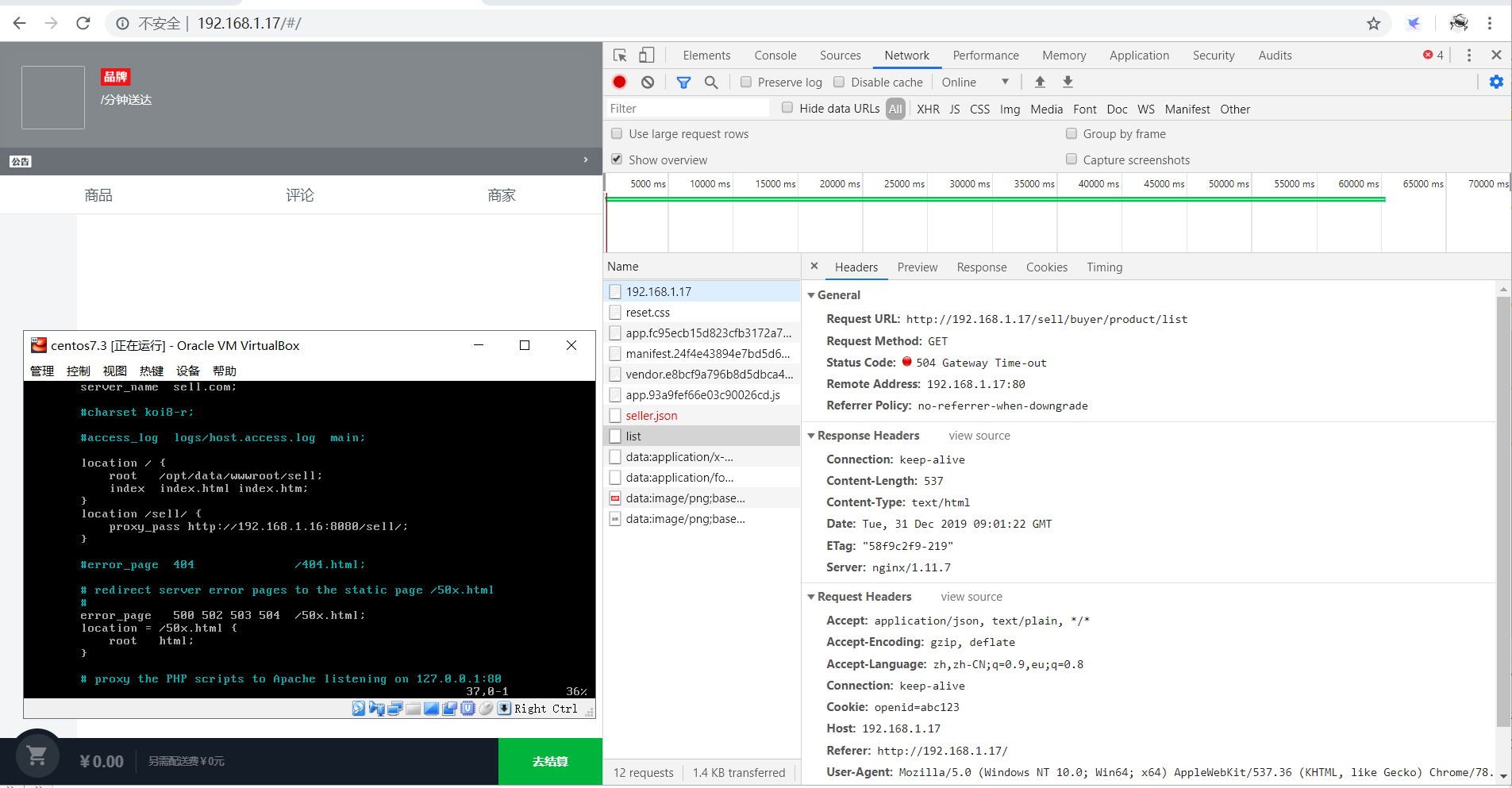Image resolution: width=1512 pixels, height=788 pixels.
Task: Reload the page with the refresh icon
Action: click(83, 23)
